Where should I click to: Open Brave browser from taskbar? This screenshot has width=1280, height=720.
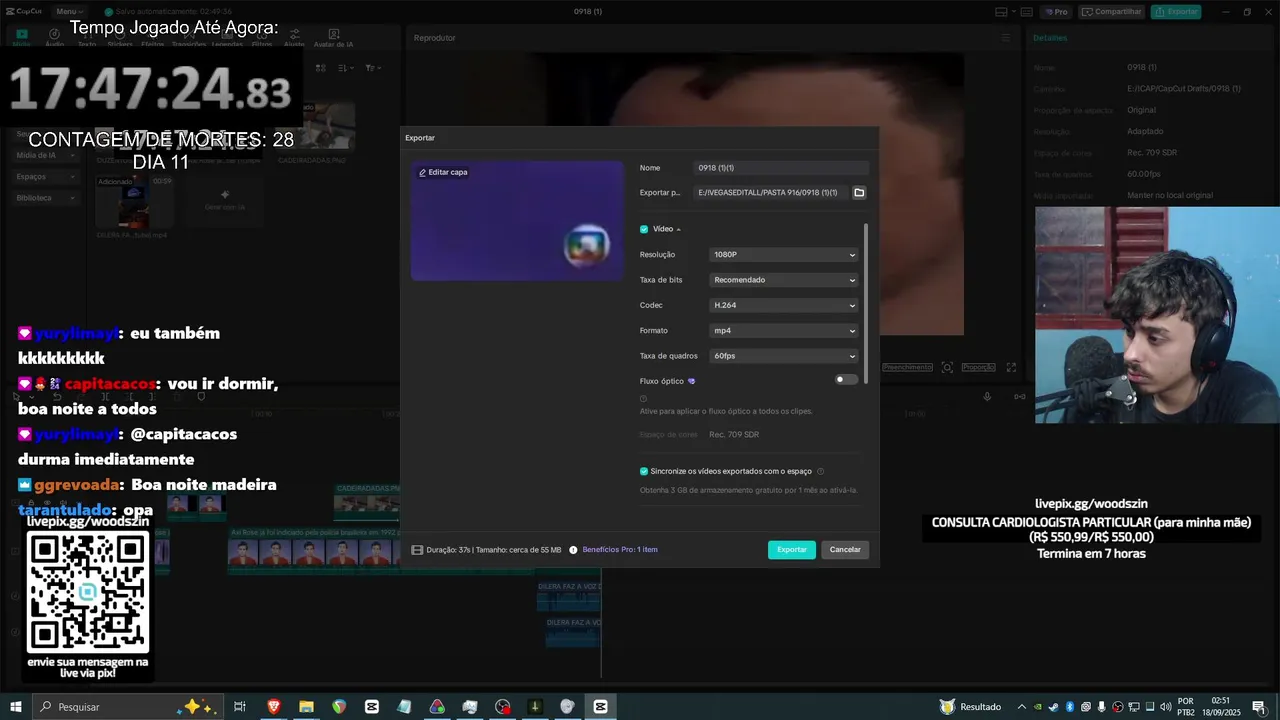click(x=273, y=707)
